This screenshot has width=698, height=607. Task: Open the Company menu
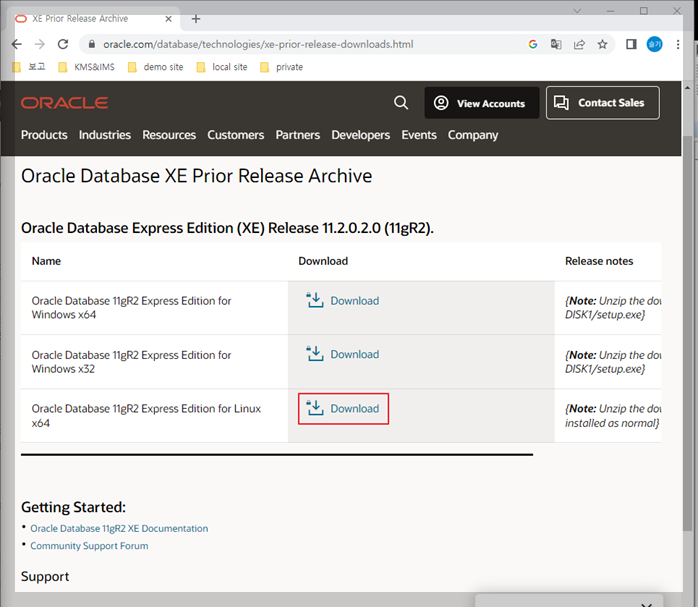coord(473,135)
